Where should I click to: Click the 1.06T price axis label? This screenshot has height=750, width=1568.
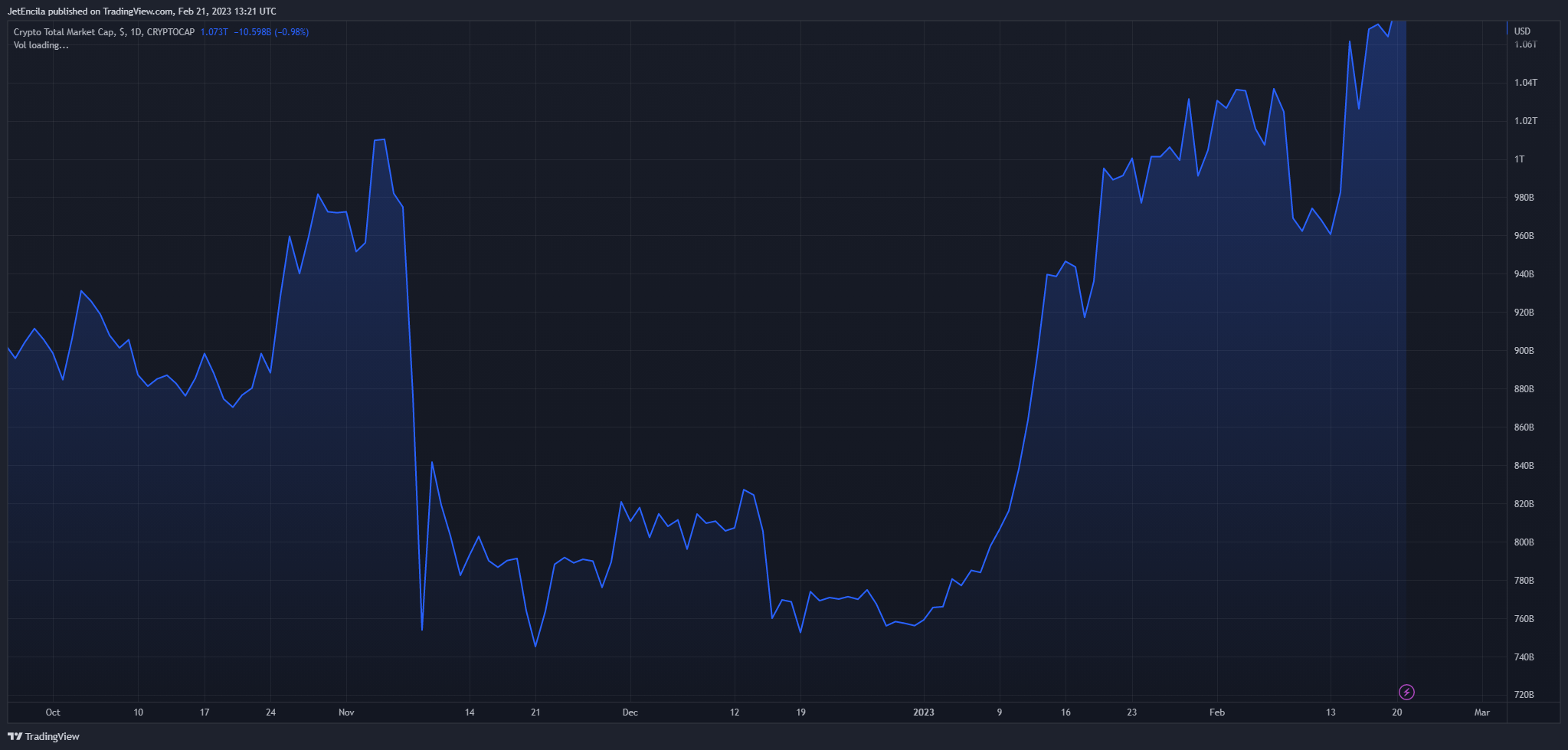pyautogui.click(x=1525, y=44)
